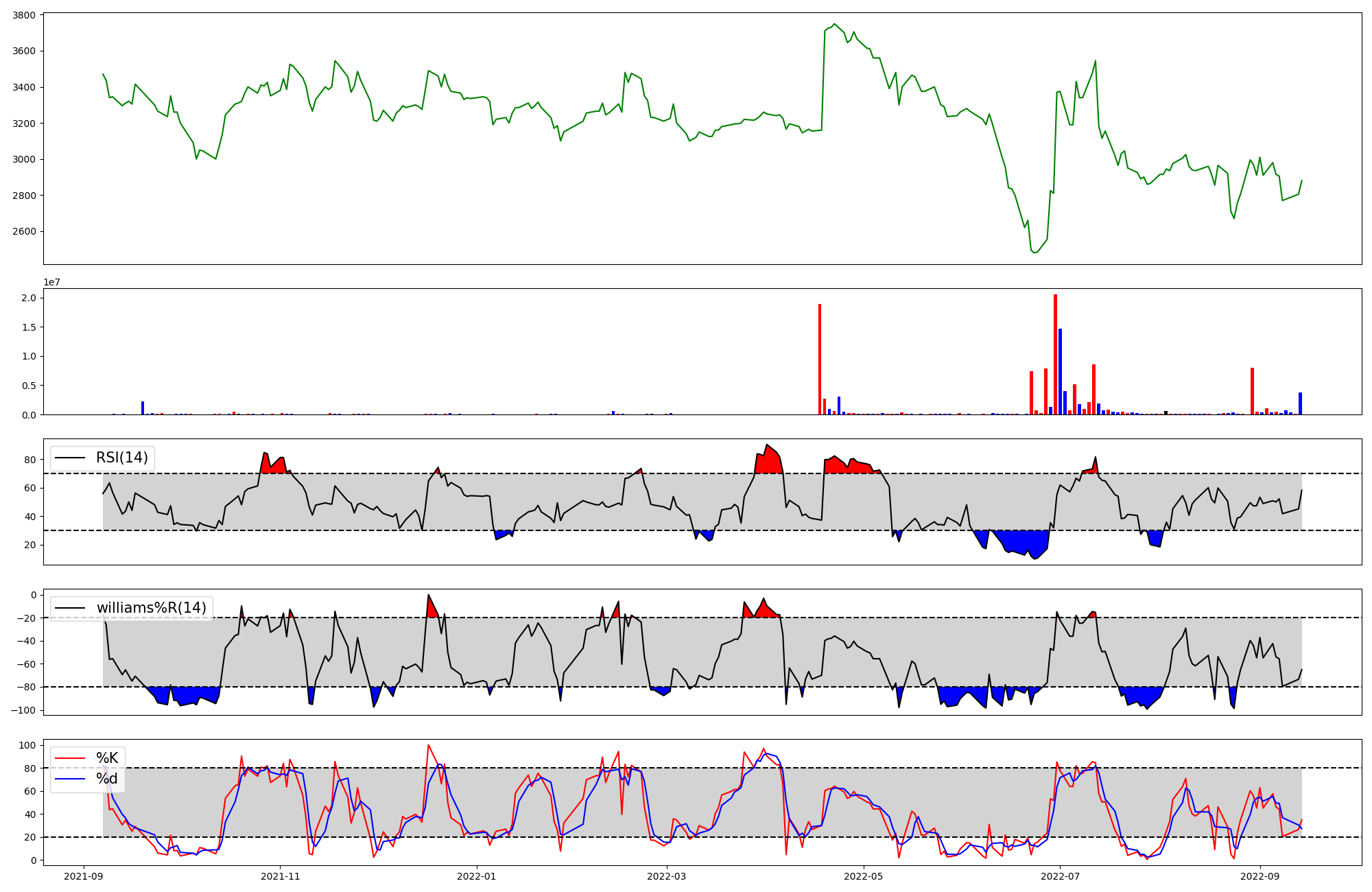Viewport: 1372px width, 892px height.
Task: Click the %K legend entry
Action: (107, 758)
